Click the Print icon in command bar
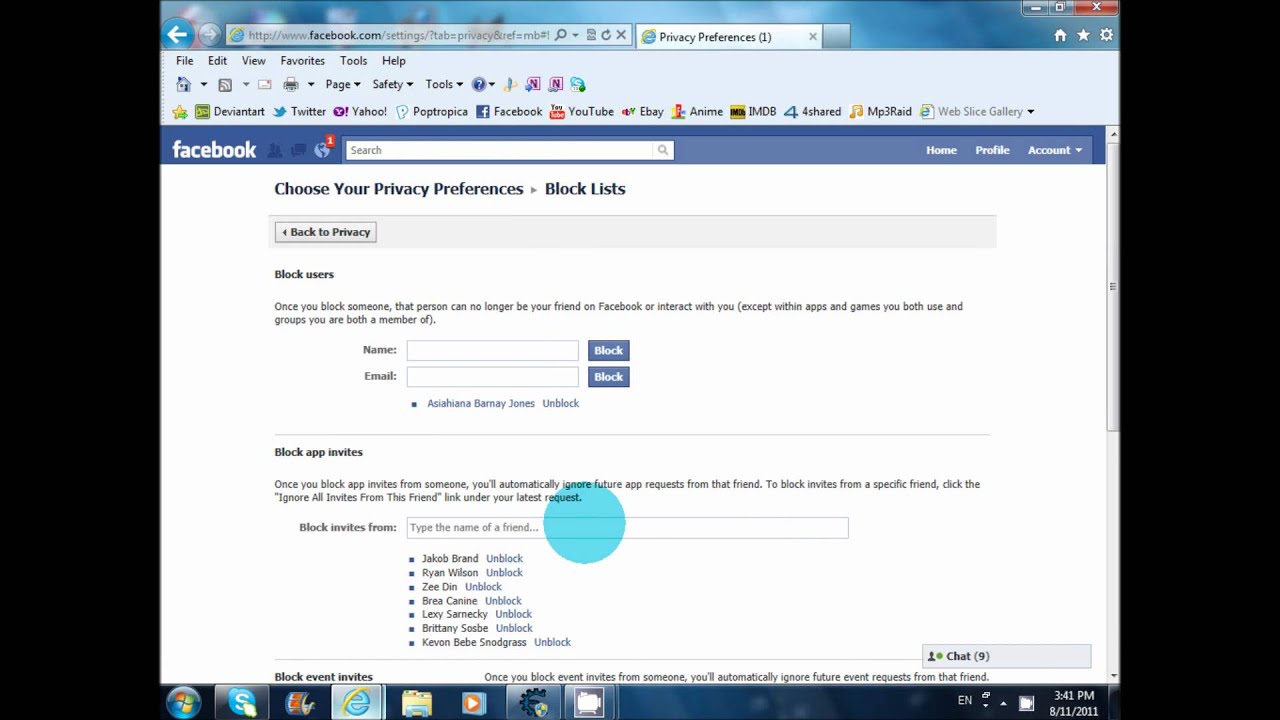Screen dimensions: 1280x720 pyautogui.click(x=291, y=84)
